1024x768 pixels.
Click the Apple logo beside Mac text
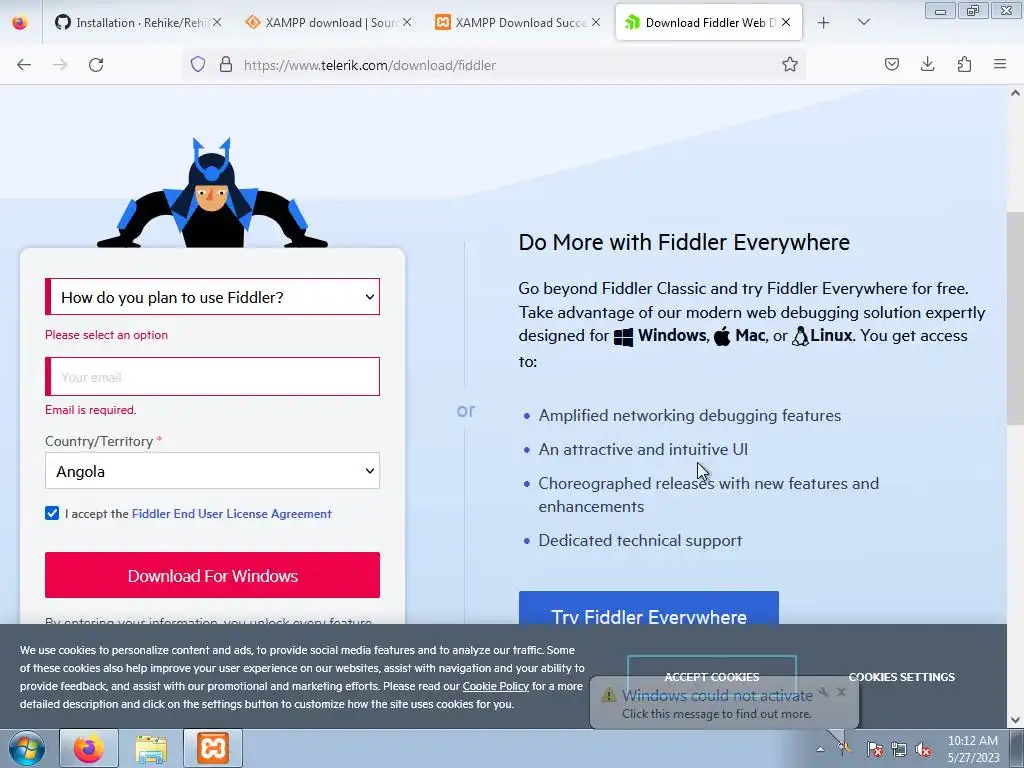click(x=722, y=336)
